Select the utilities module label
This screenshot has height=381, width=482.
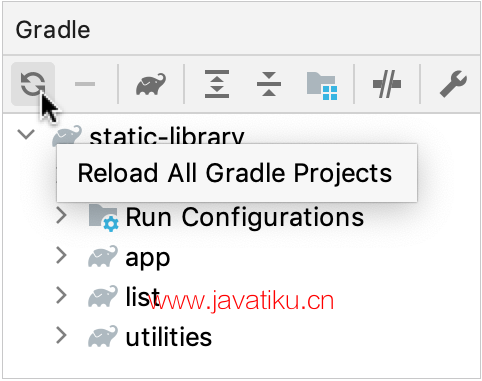[168, 336]
